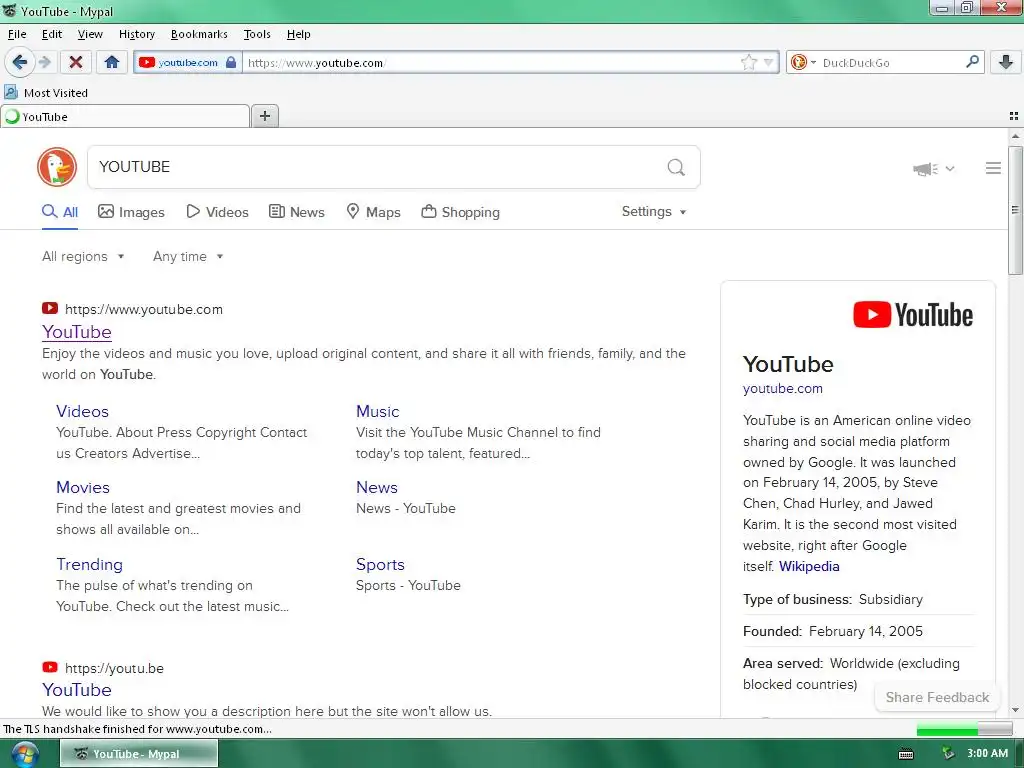The width and height of the screenshot is (1024, 768).
Task: Click the magnifier in browser search box
Action: [972, 62]
